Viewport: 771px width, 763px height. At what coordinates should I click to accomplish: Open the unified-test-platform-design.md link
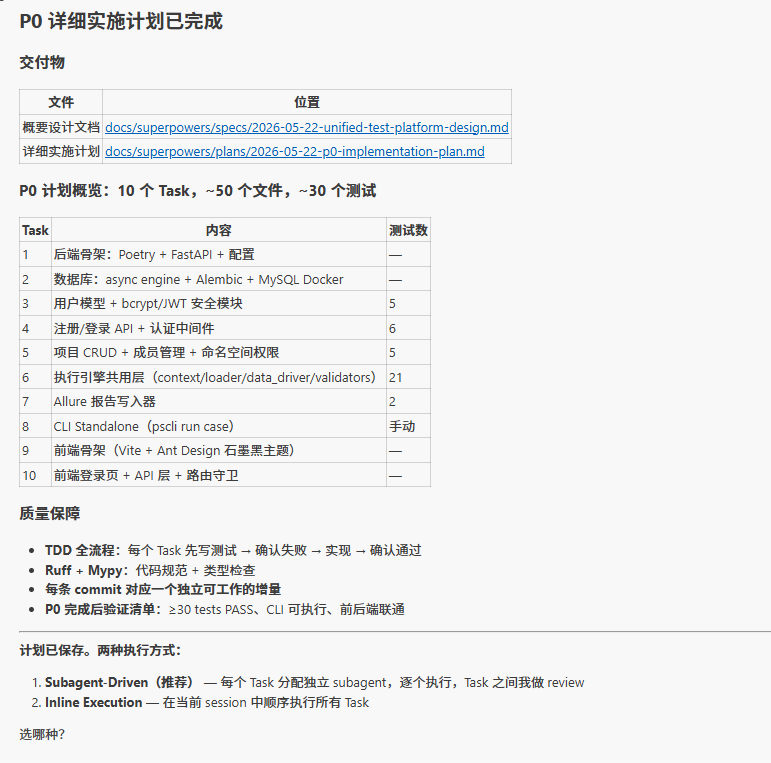coord(307,127)
